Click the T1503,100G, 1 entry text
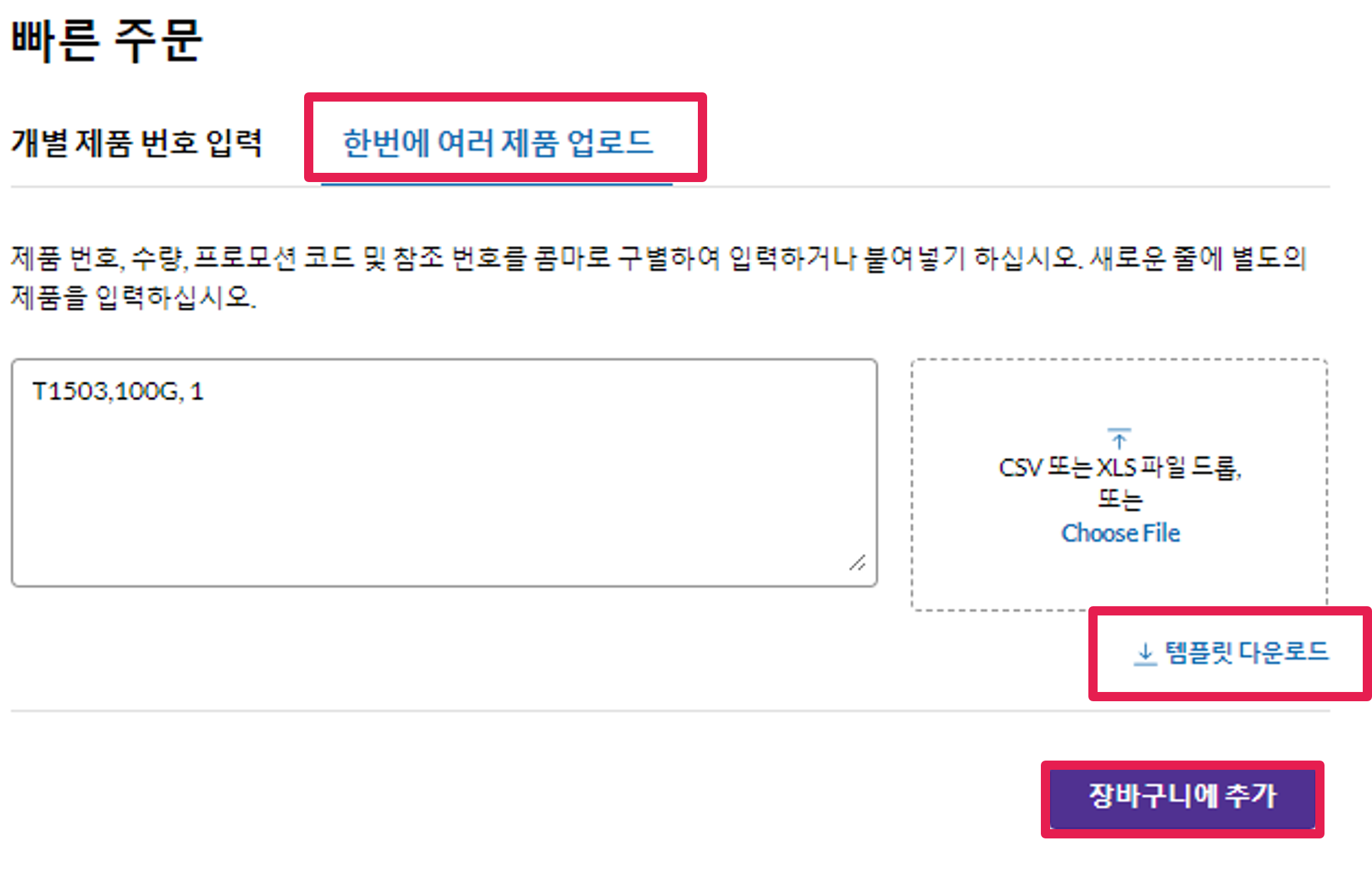The width and height of the screenshot is (1372, 878). (x=118, y=392)
